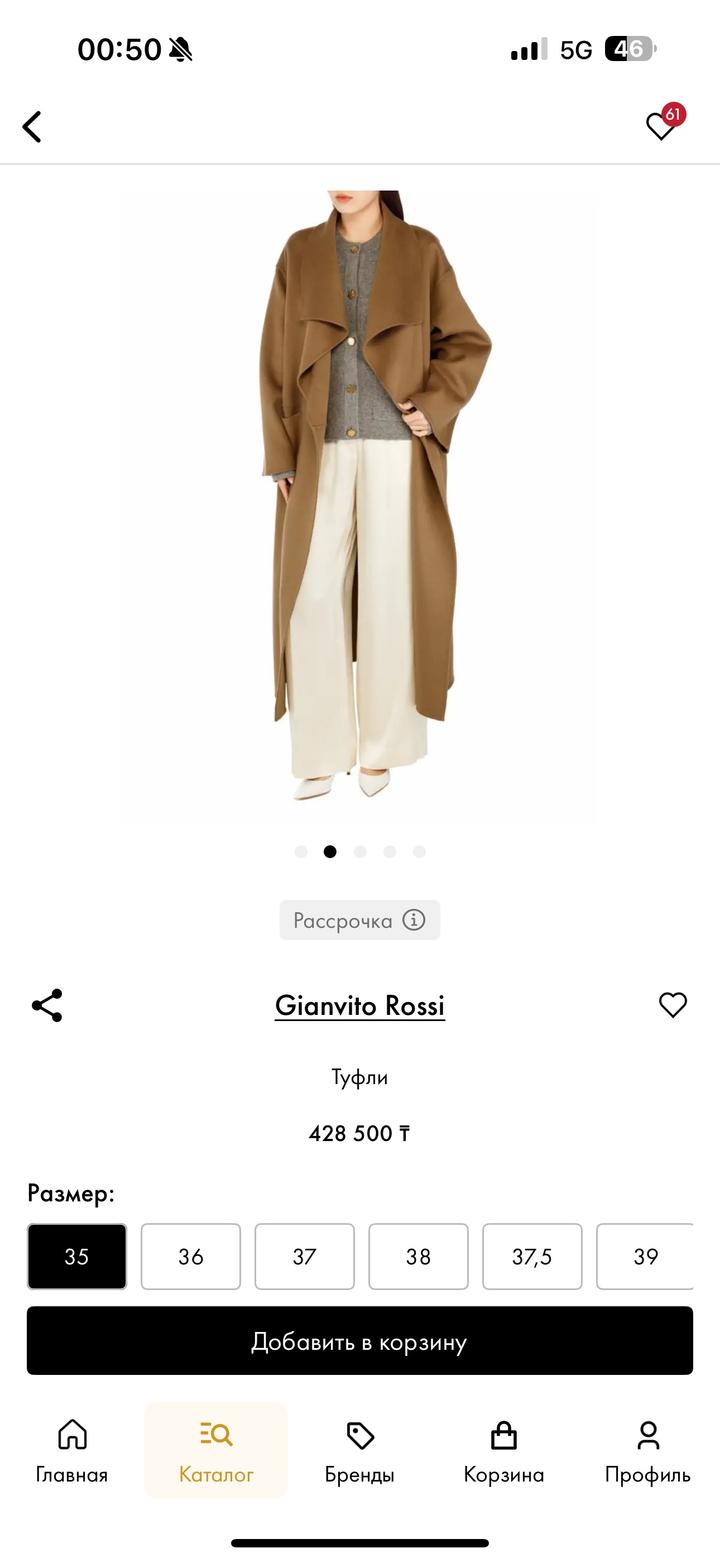Tap the product photo of coat
Screen dimensions: 720x1561
click(360, 507)
